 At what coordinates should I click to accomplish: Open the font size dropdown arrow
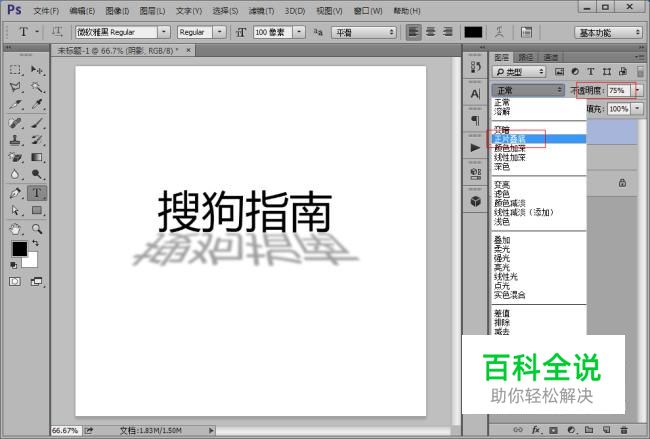pos(299,32)
